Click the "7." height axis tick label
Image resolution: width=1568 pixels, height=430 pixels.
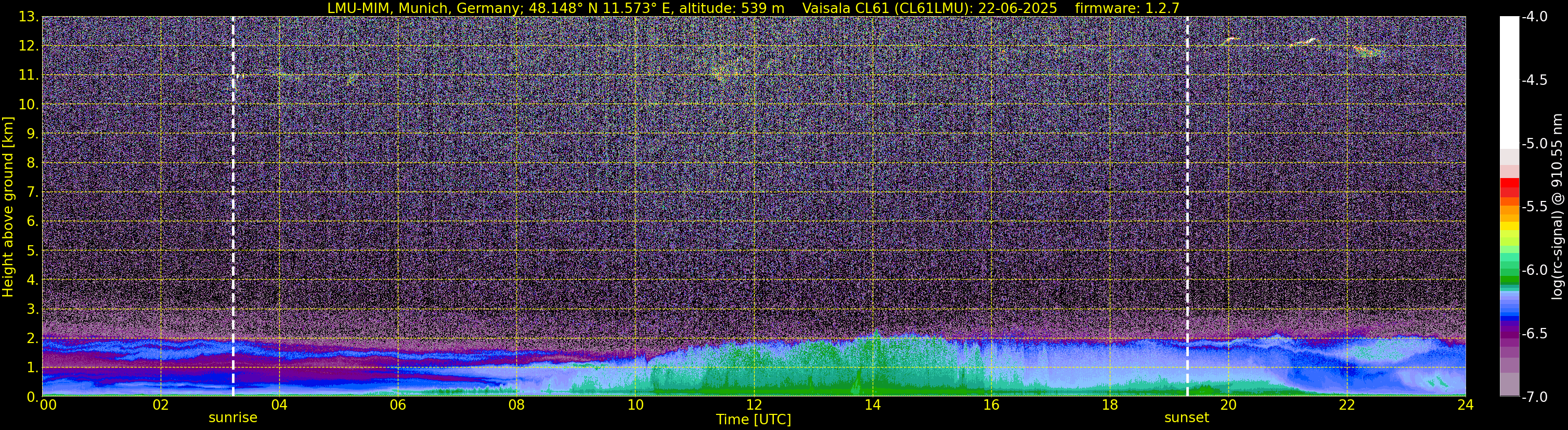(x=33, y=193)
